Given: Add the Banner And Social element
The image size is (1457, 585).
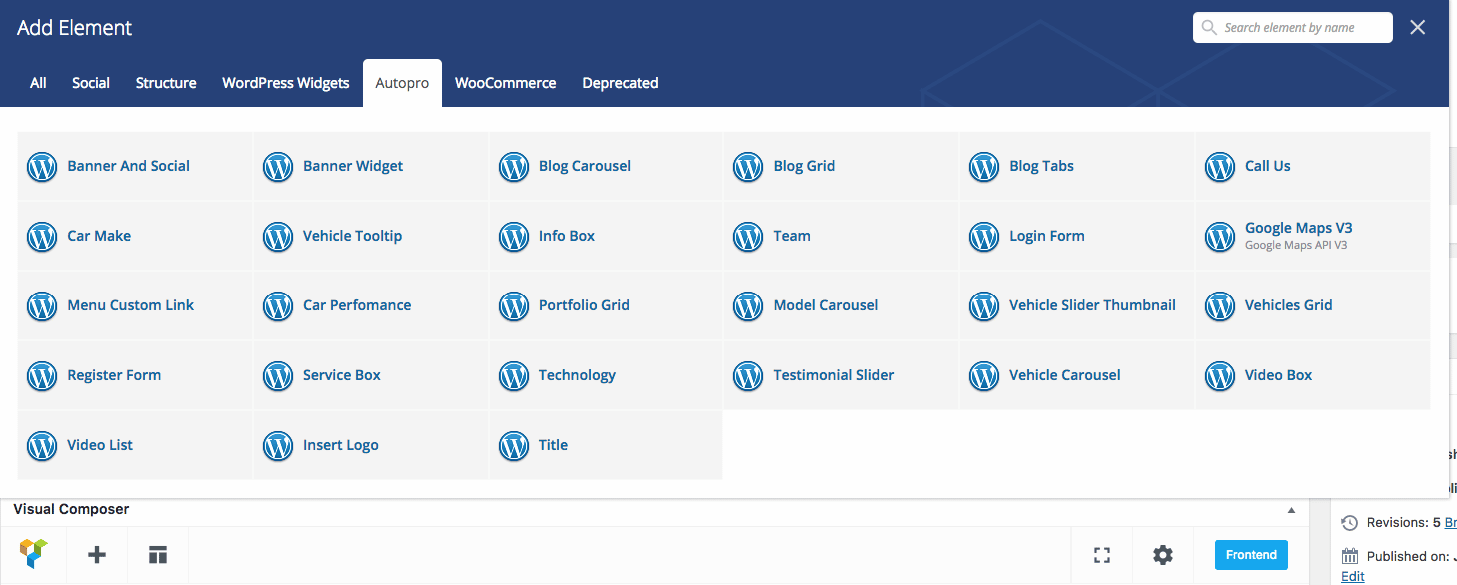Looking at the screenshot, I should [135, 166].
